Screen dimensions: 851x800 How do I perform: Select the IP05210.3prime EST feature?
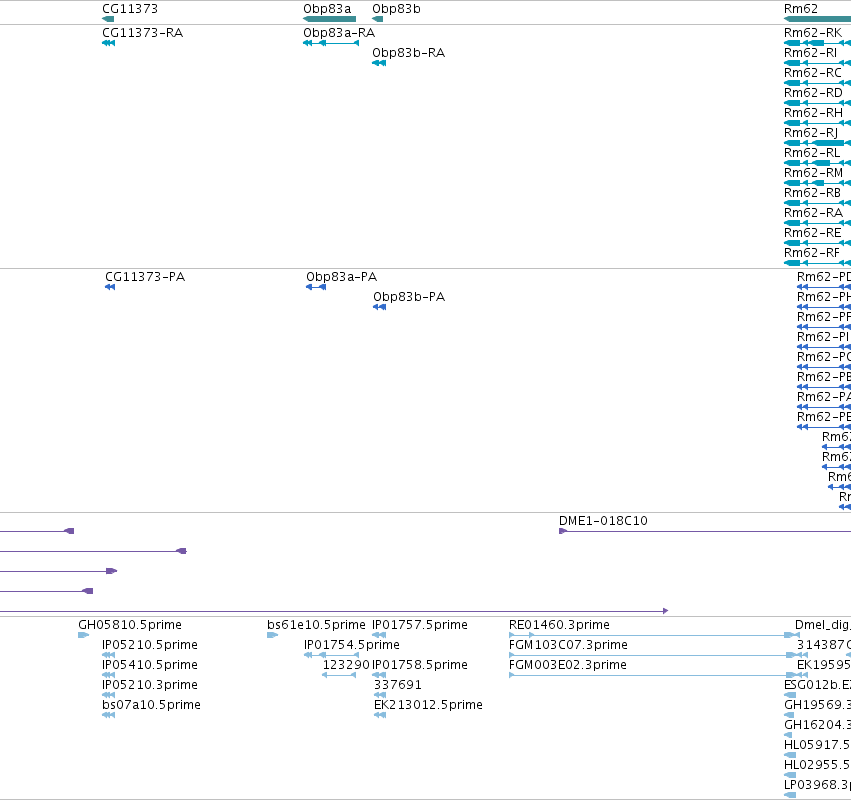pos(109,695)
